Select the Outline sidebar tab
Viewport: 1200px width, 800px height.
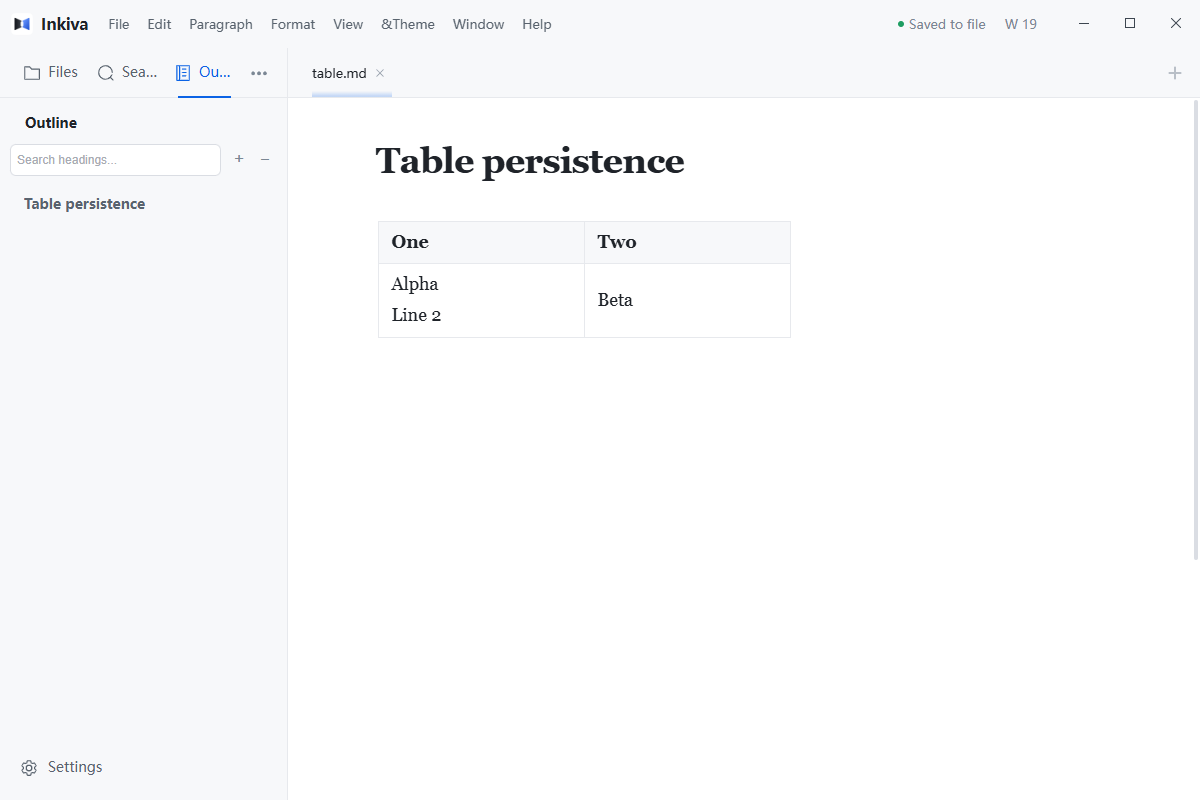tap(204, 72)
